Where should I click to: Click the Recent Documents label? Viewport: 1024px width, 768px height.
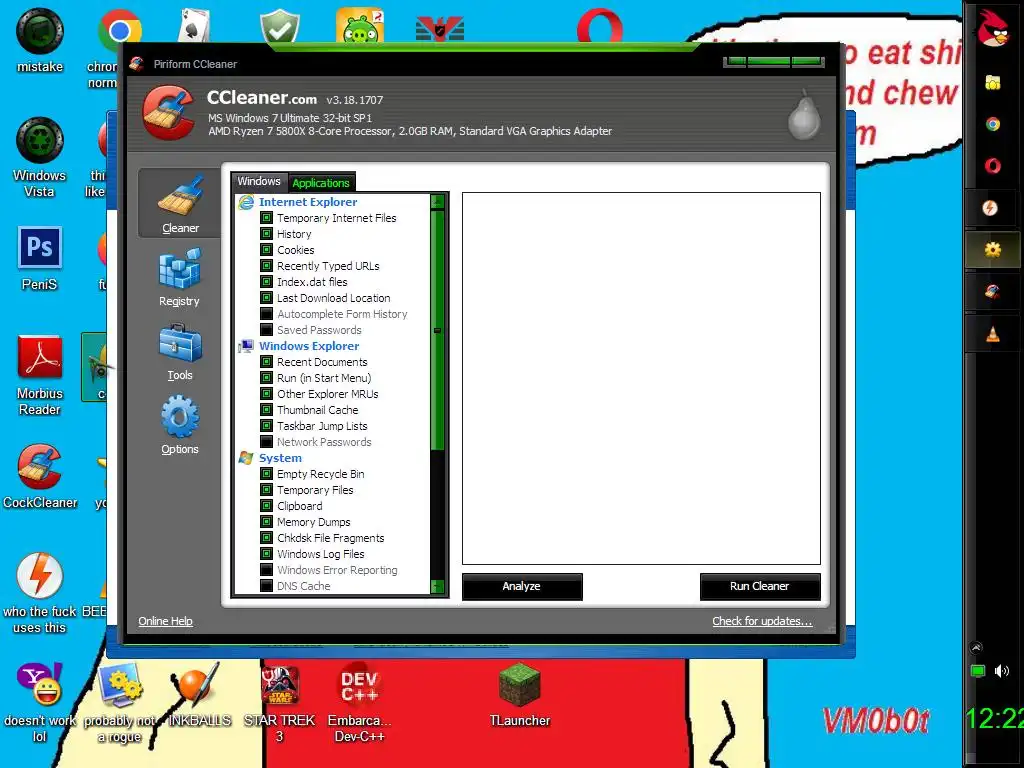[x=322, y=362]
